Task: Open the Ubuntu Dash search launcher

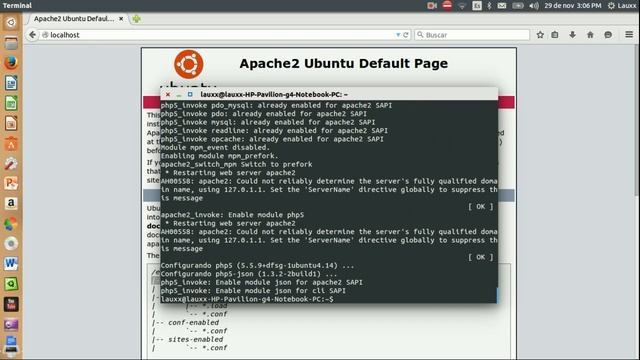Action: (x=11, y=22)
